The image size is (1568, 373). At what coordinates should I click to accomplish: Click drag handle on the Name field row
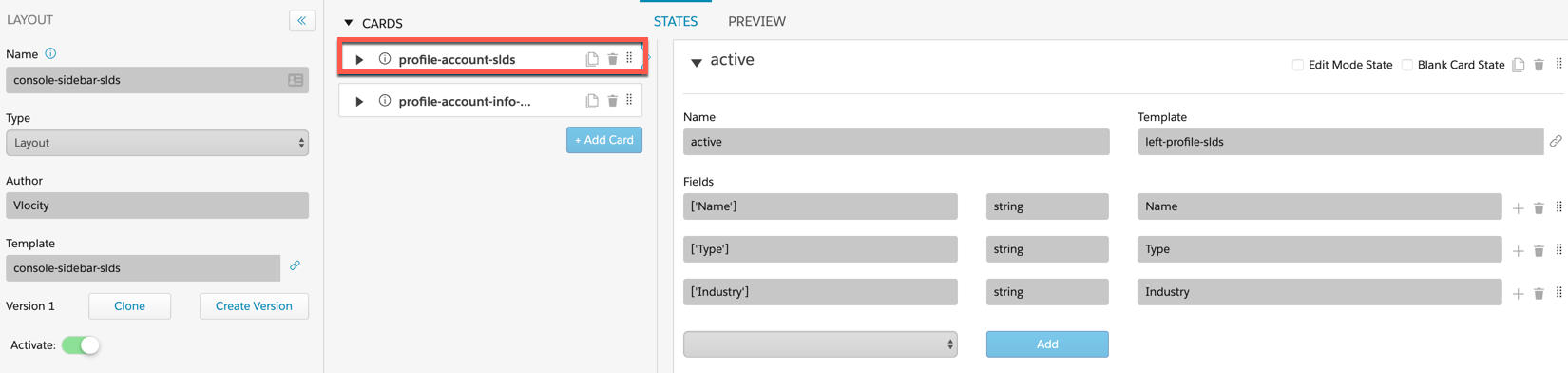[1558, 206]
